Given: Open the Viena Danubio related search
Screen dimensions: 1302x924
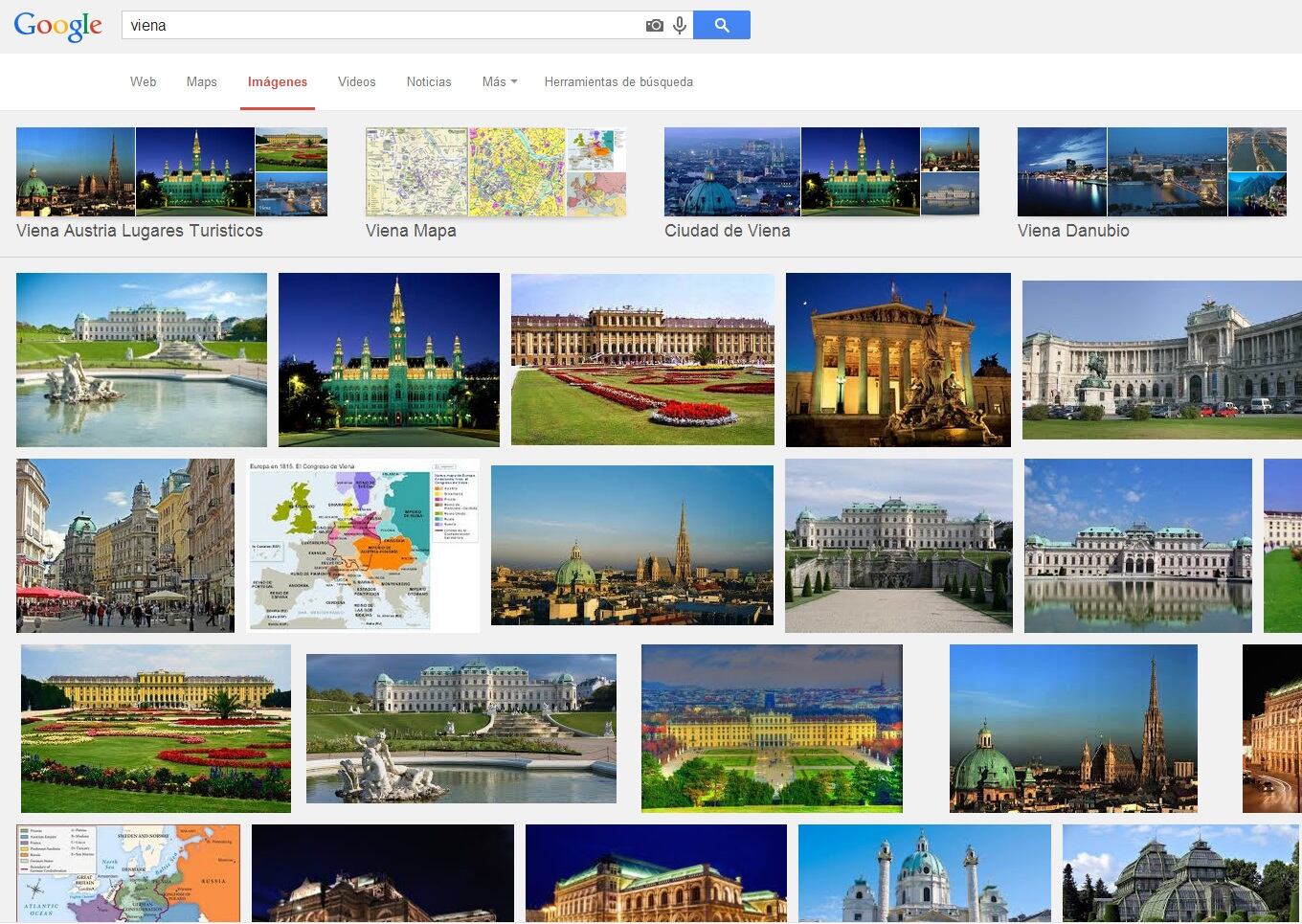Looking at the screenshot, I should pyautogui.click(x=1072, y=231).
